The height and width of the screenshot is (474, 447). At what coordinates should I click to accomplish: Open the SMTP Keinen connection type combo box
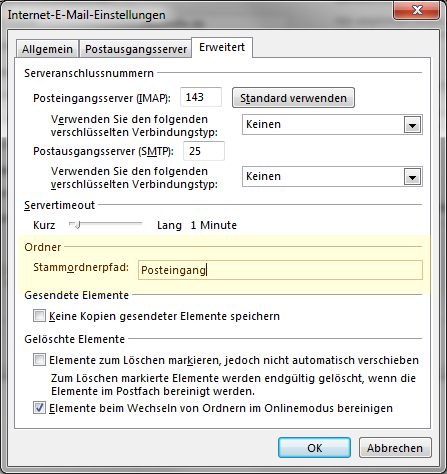point(332,177)
